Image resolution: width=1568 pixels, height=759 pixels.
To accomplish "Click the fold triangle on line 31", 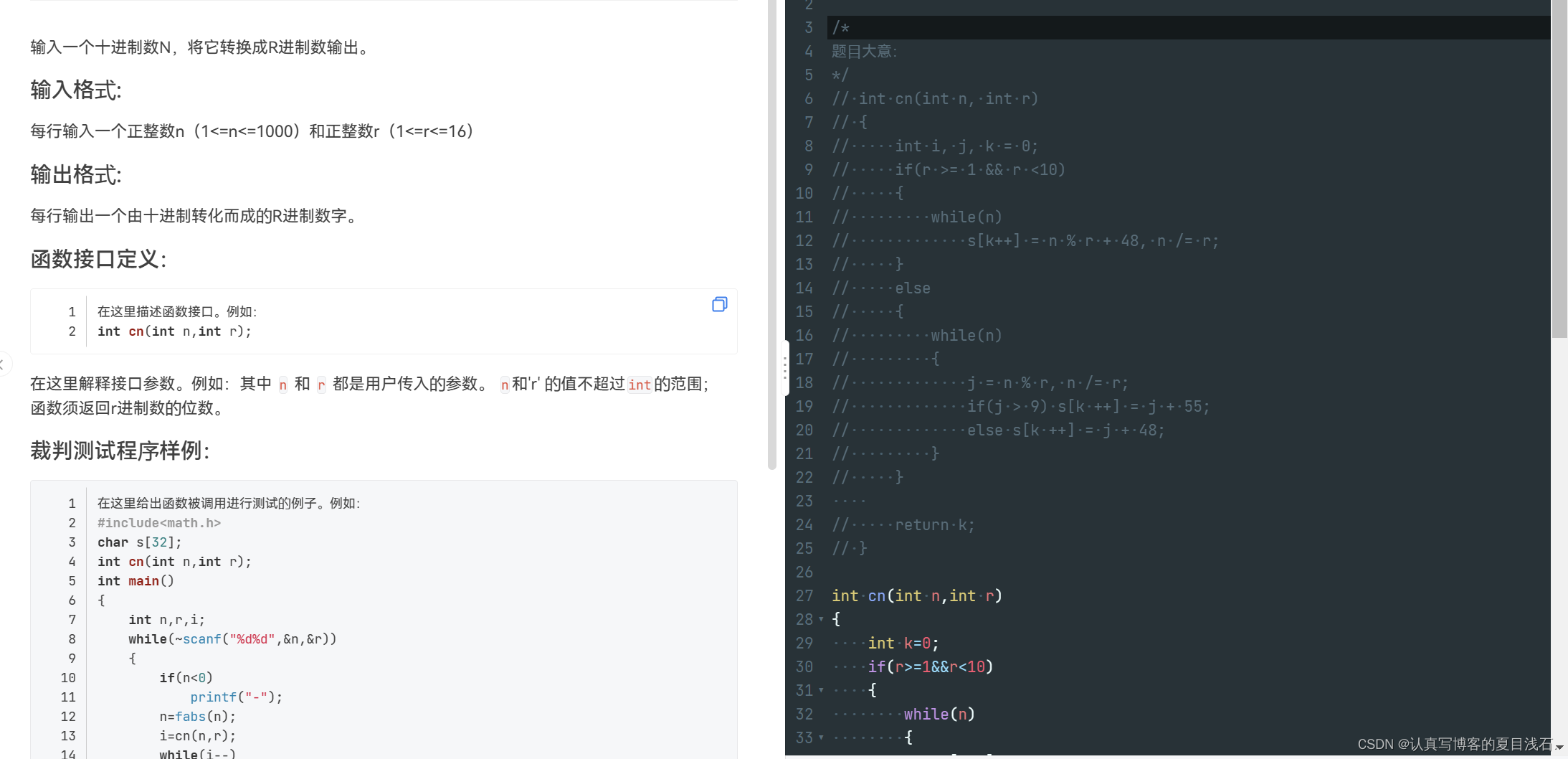I will (819, 690).
